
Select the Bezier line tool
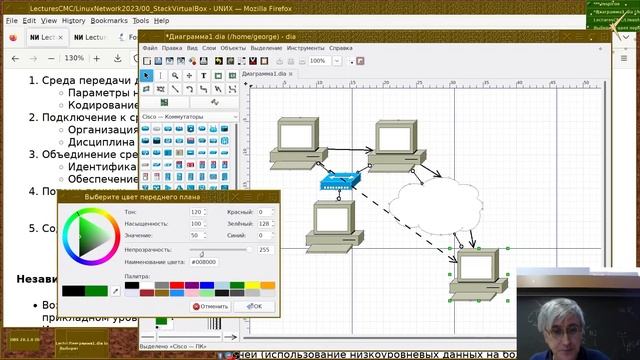232,89
